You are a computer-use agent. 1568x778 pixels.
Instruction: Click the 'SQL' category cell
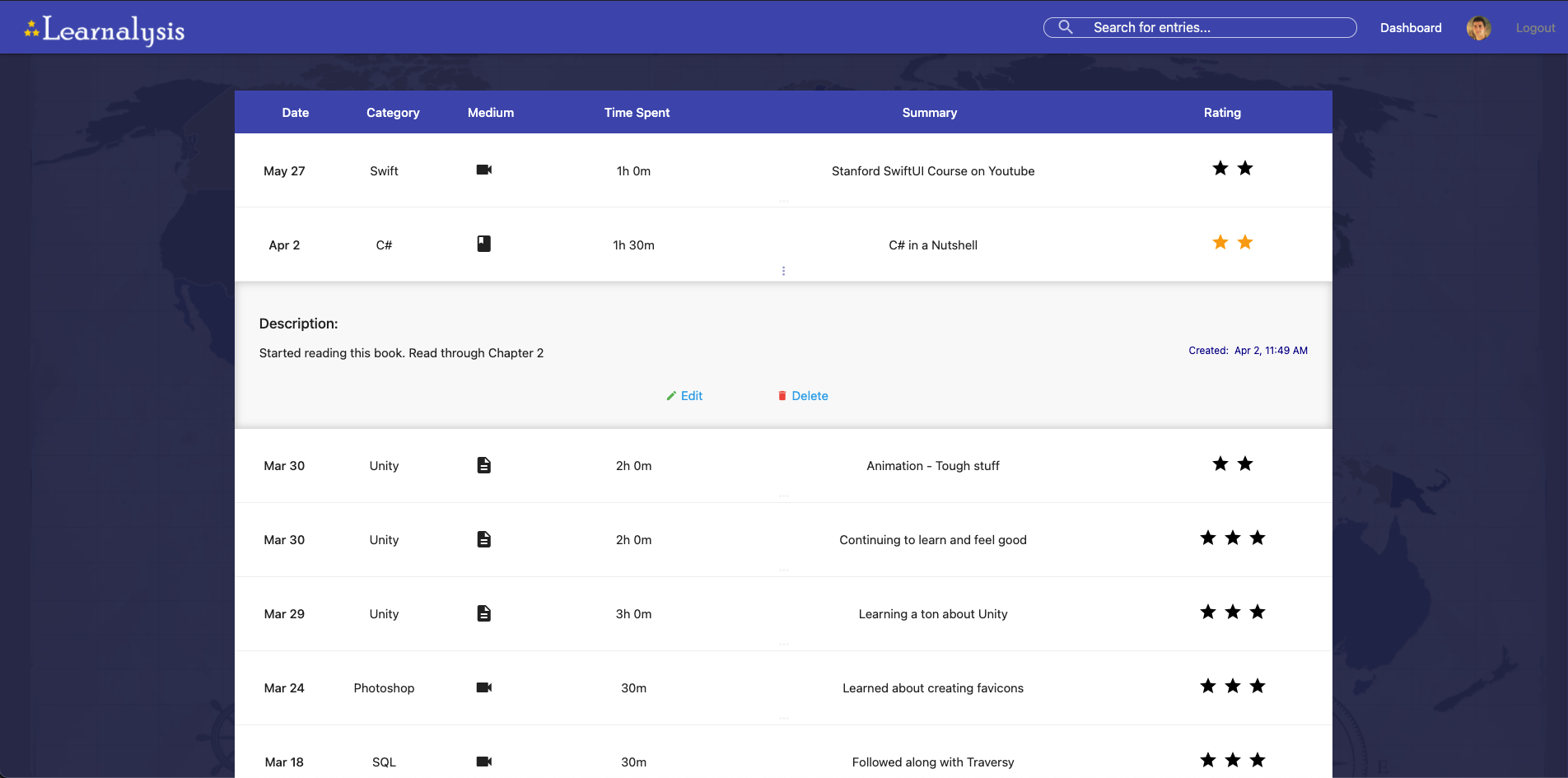coord(384,762)
